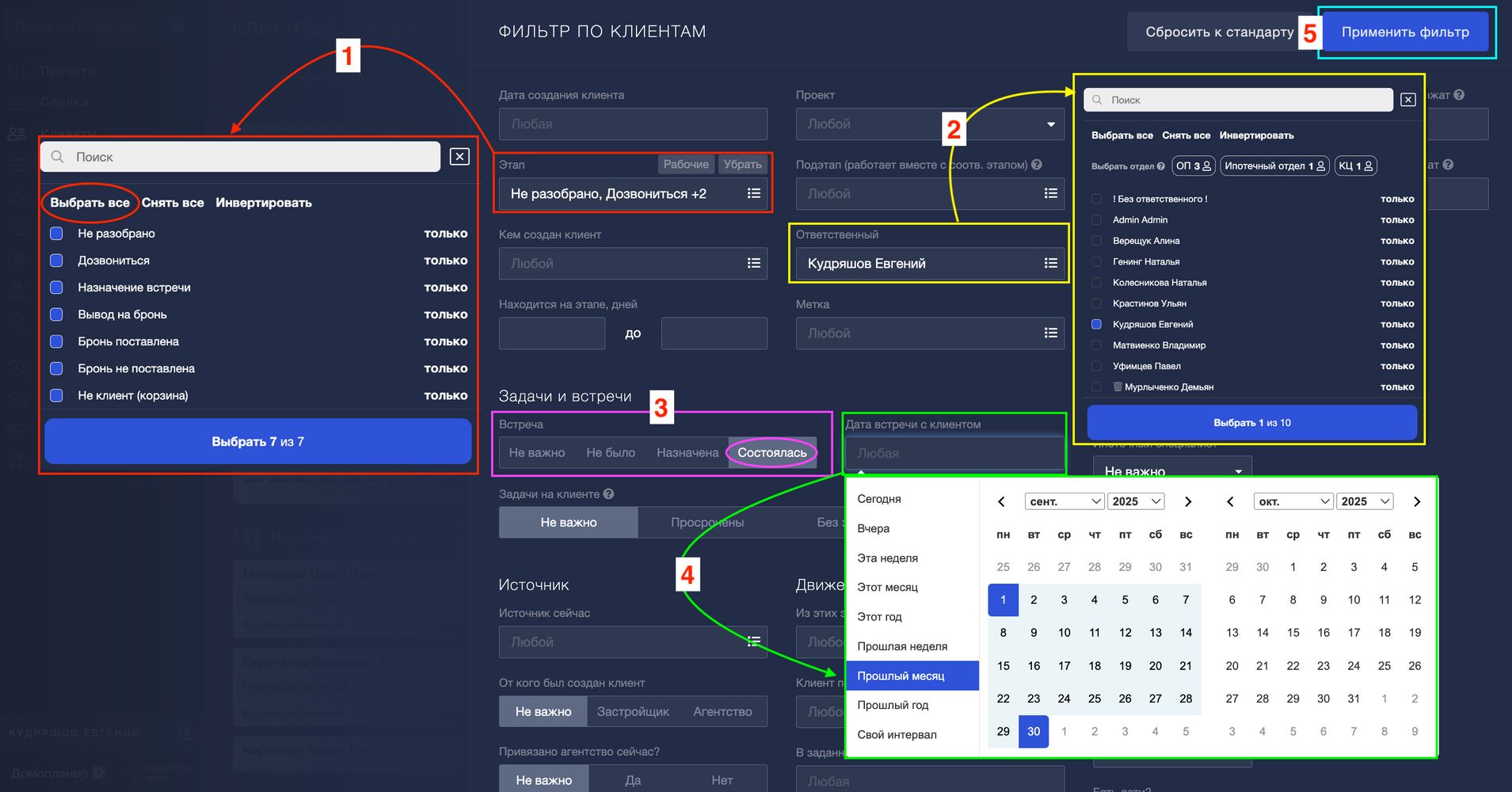Viewport: 1512px width, 792px height.
Task: Click только next to Бронь не поставлена
Action: coord(446,368)
